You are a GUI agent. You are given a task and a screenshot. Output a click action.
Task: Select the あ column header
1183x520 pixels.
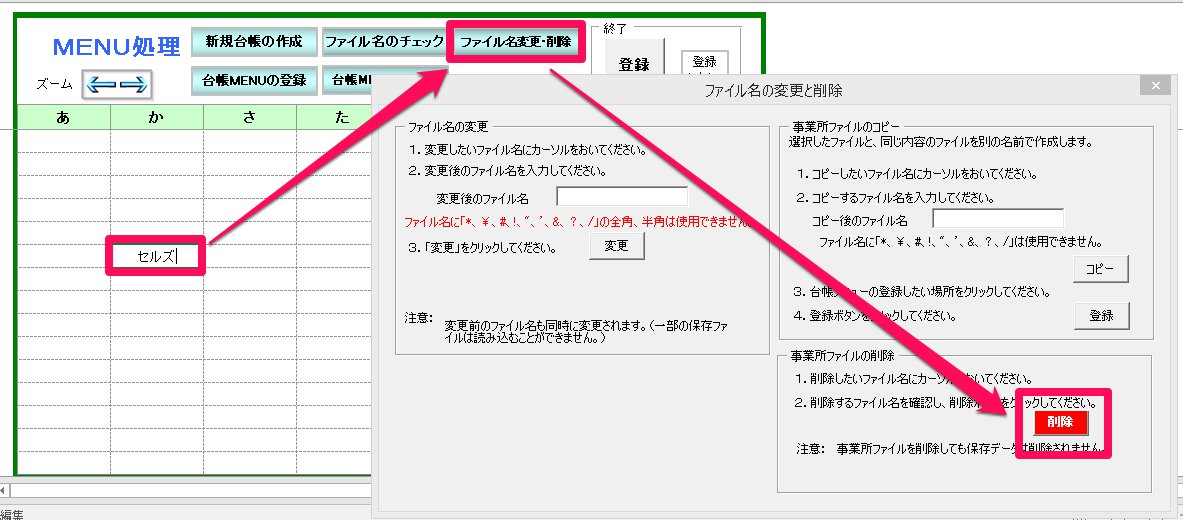(63, 117)
